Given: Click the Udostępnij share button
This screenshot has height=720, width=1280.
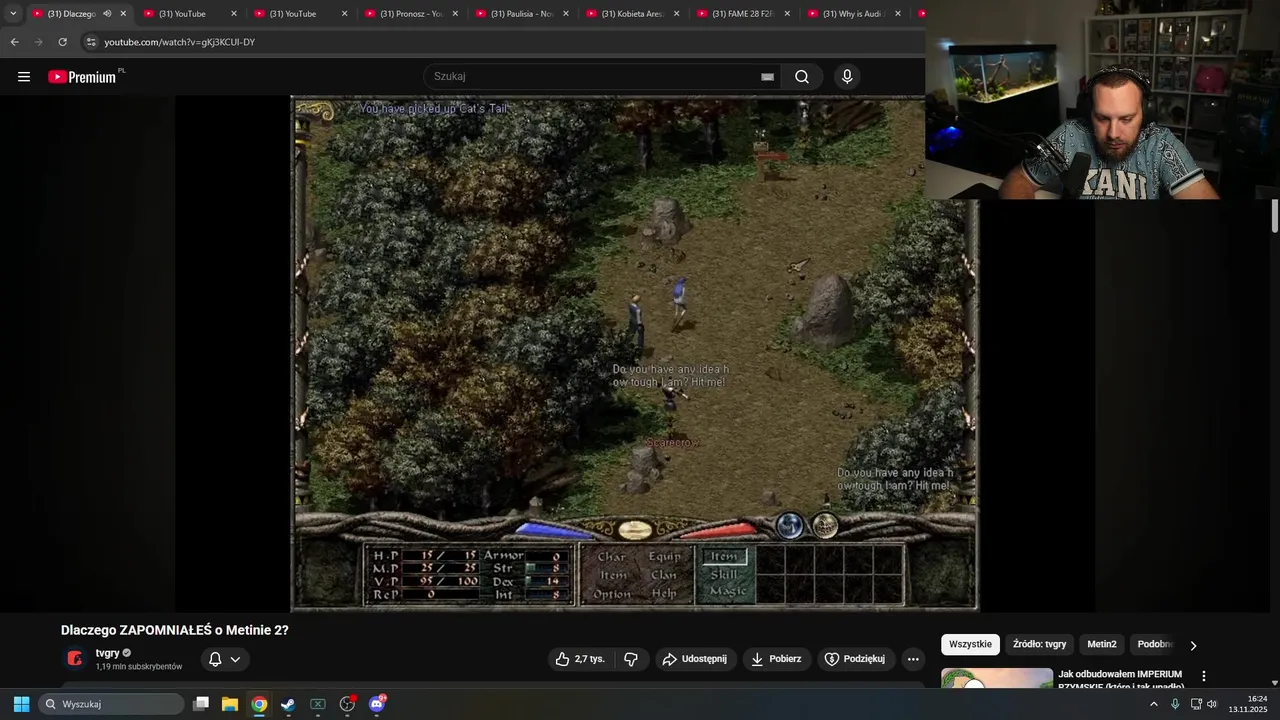Looking at the screenshot, I should click(695, 659).
